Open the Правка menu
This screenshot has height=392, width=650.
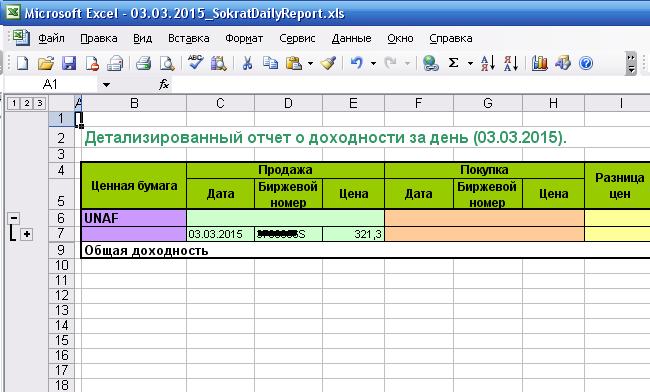(x=99, y=39)
